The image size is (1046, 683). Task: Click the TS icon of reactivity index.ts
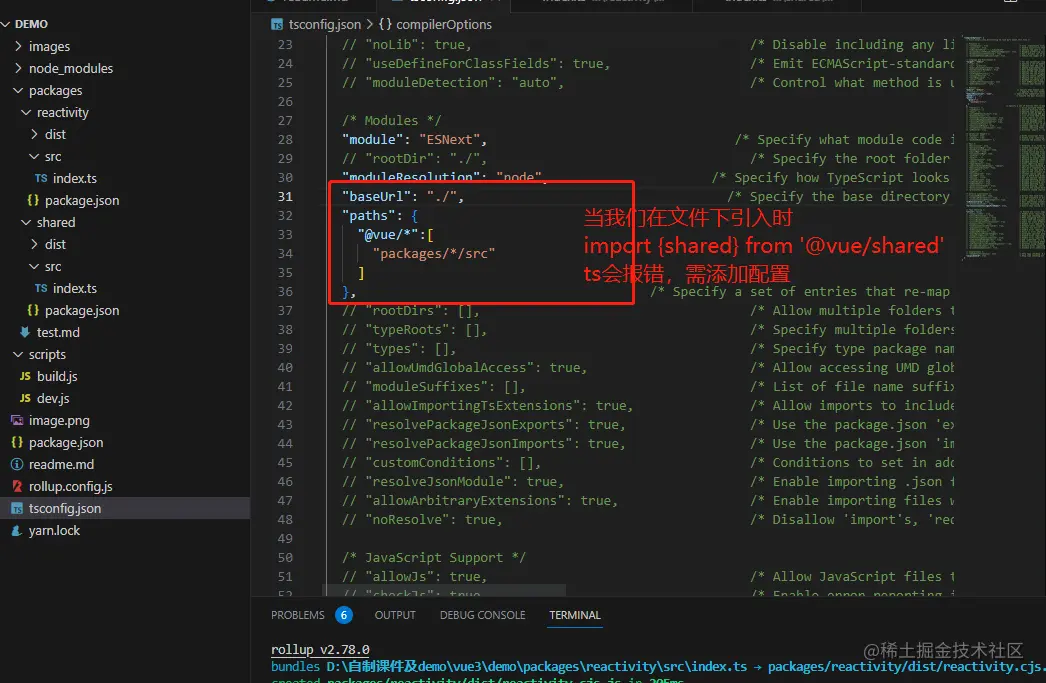coord(41,178)
